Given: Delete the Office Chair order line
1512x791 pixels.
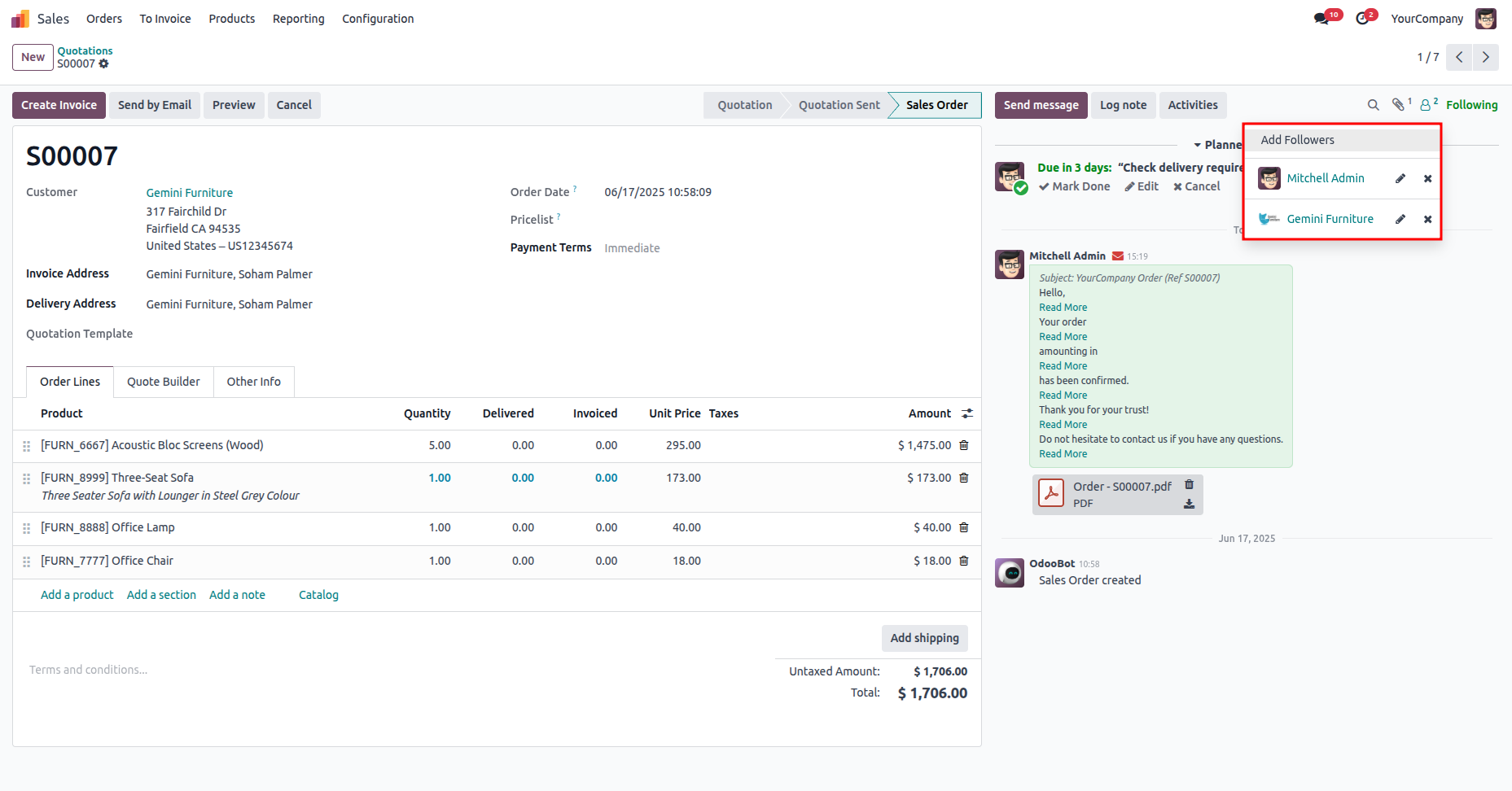Looking at the screenshot, I should coord(964,561).
